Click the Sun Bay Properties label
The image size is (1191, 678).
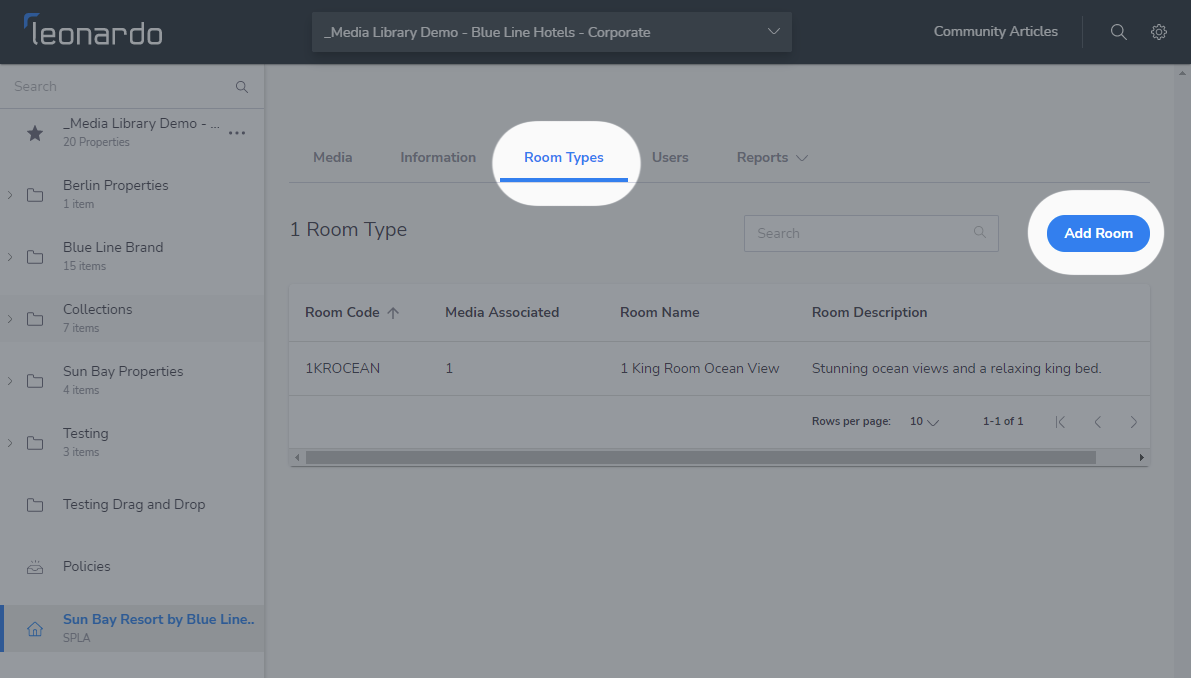point(123,371)
